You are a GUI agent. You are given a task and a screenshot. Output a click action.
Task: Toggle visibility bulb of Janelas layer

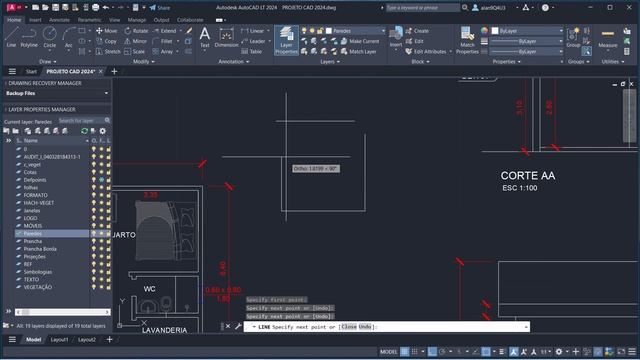pos(94,211)
